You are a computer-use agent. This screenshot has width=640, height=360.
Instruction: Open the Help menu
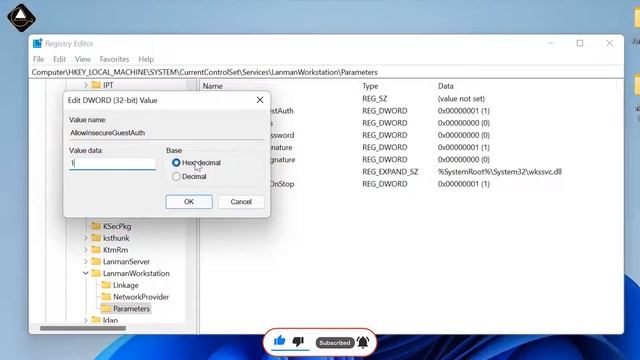pyautogui.click(x=146, y=59)
